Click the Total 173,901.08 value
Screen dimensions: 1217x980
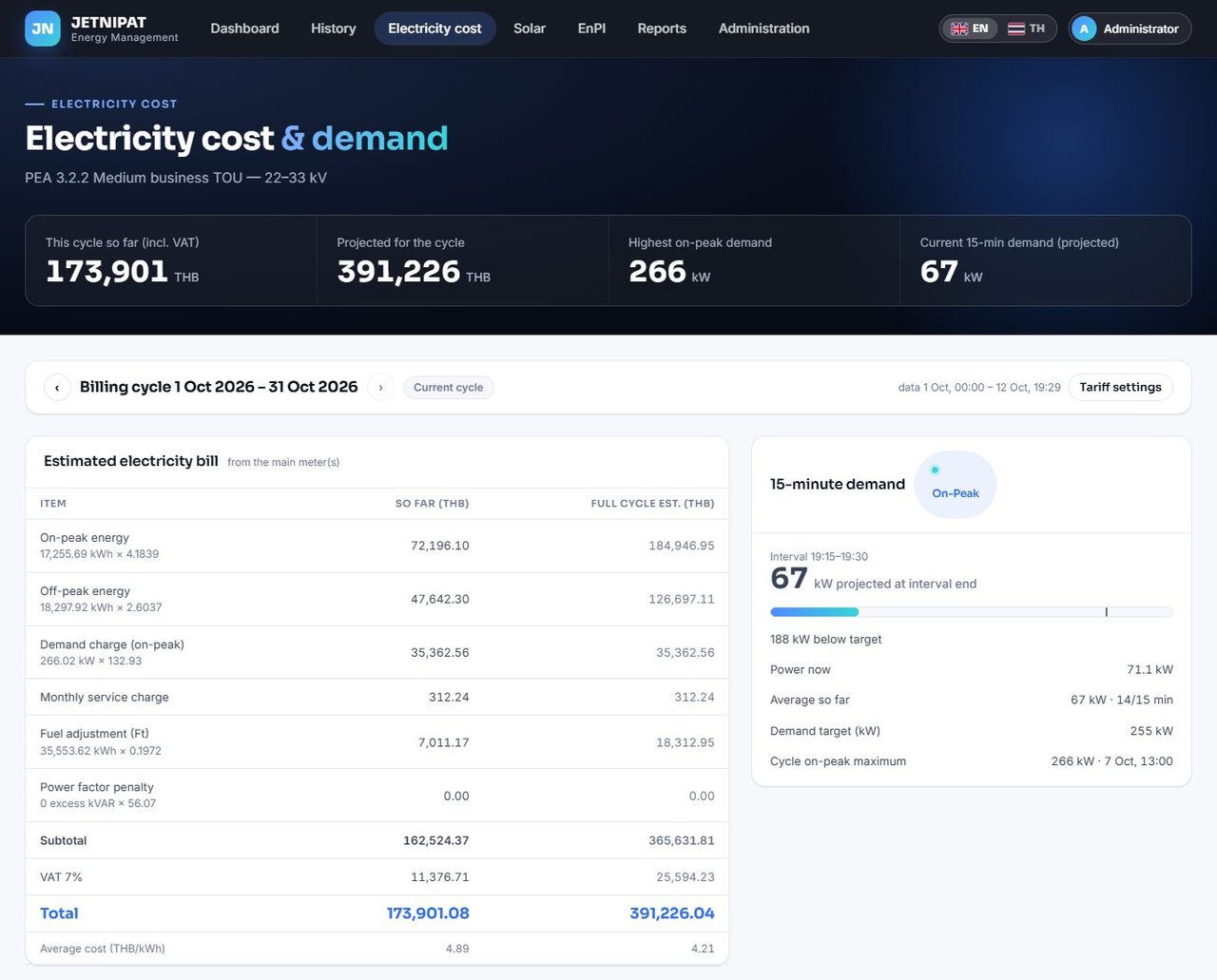click(x=428, y=913)
